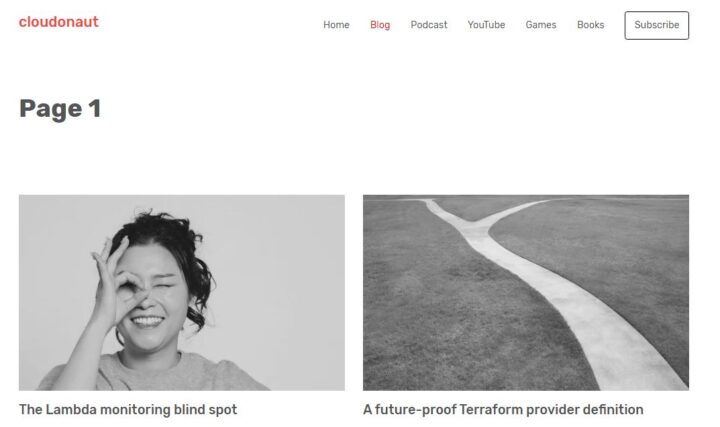Go to the Home page
Viewport: 720px width, 427px height.
click(336, 25)
